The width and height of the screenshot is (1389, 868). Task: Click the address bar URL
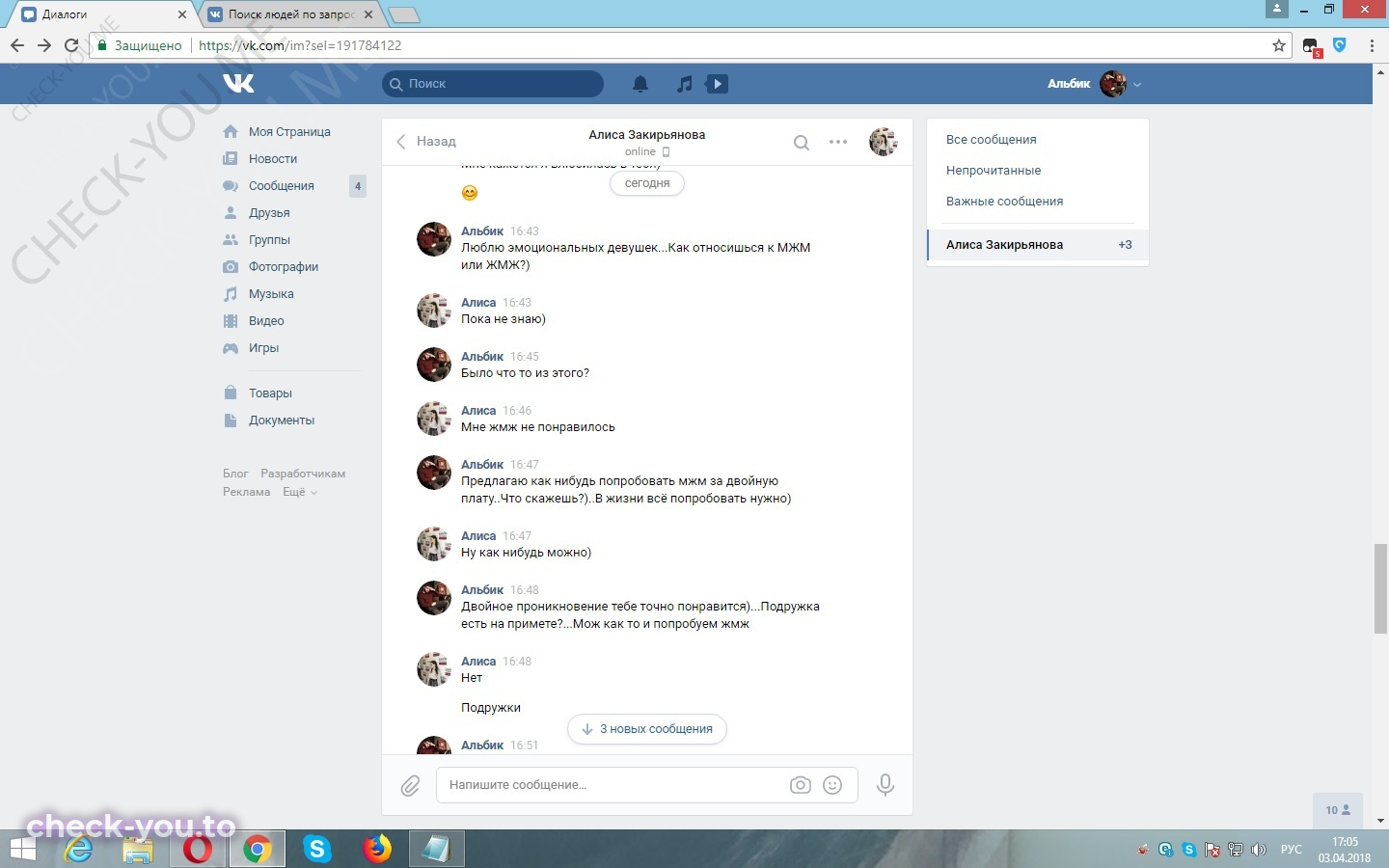(300, 45)
